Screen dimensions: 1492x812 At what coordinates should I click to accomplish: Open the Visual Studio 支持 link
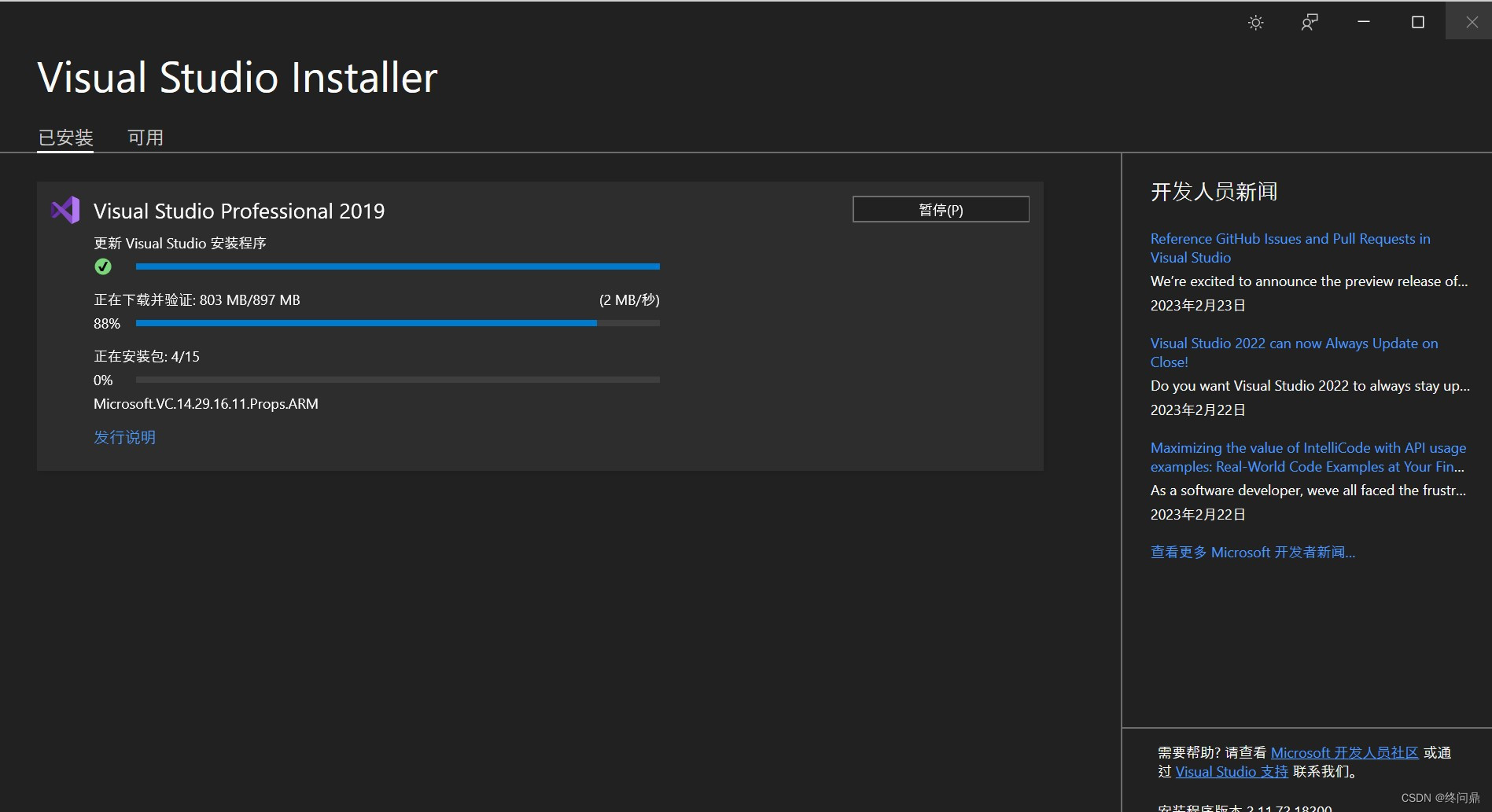1232,771
